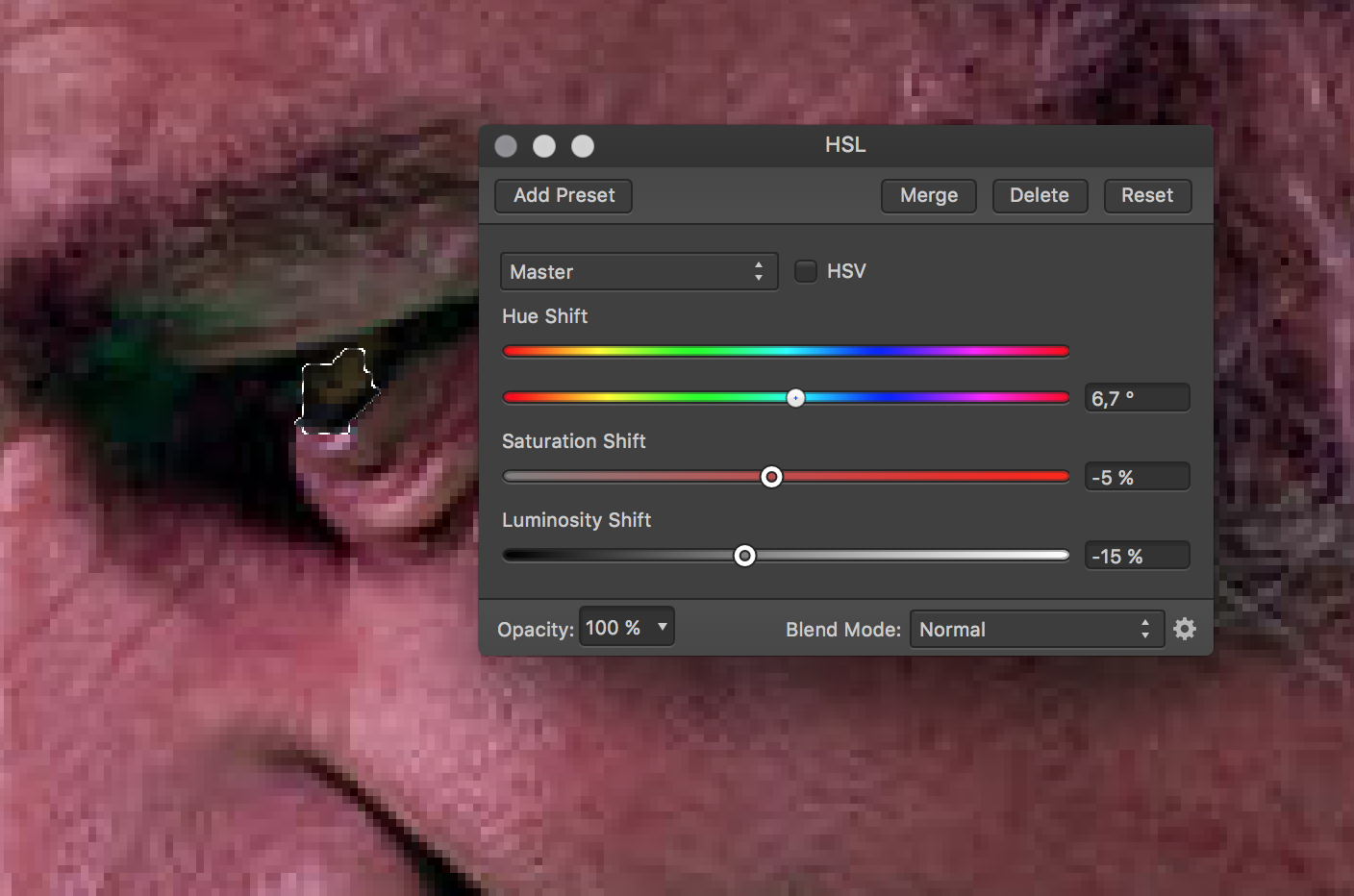Expand the Opacity percentage dropdown arrow

click(663, 627)
